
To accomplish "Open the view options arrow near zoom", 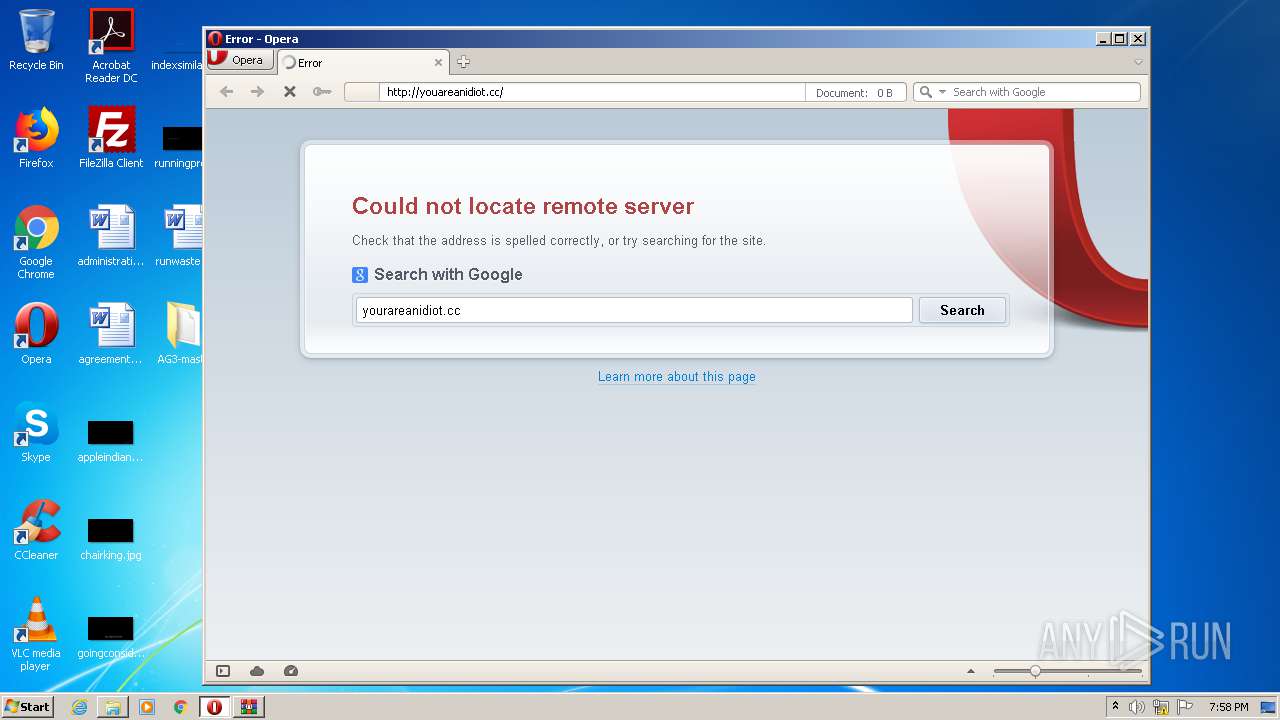I will [x=970, y=671].
